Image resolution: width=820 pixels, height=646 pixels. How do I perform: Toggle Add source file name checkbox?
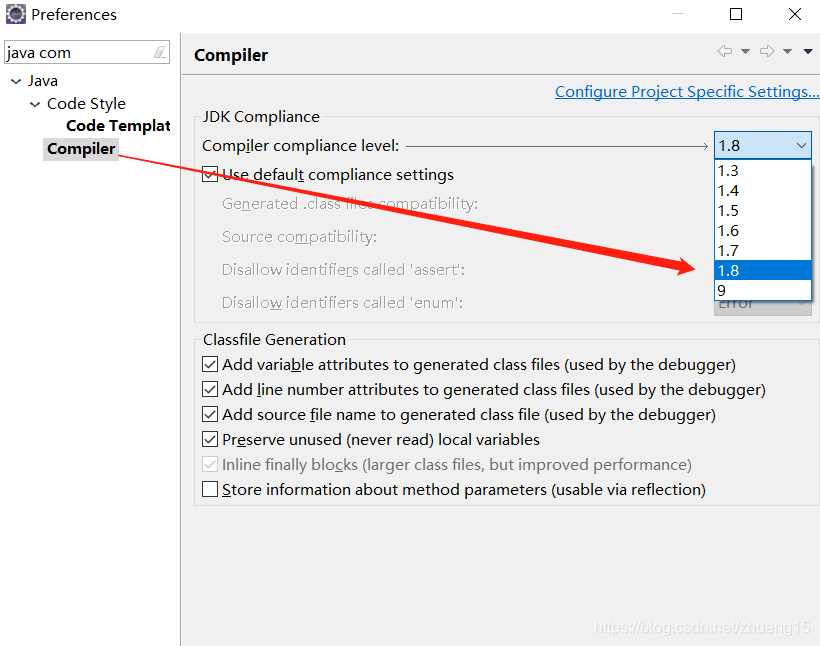tap(210, 415)
